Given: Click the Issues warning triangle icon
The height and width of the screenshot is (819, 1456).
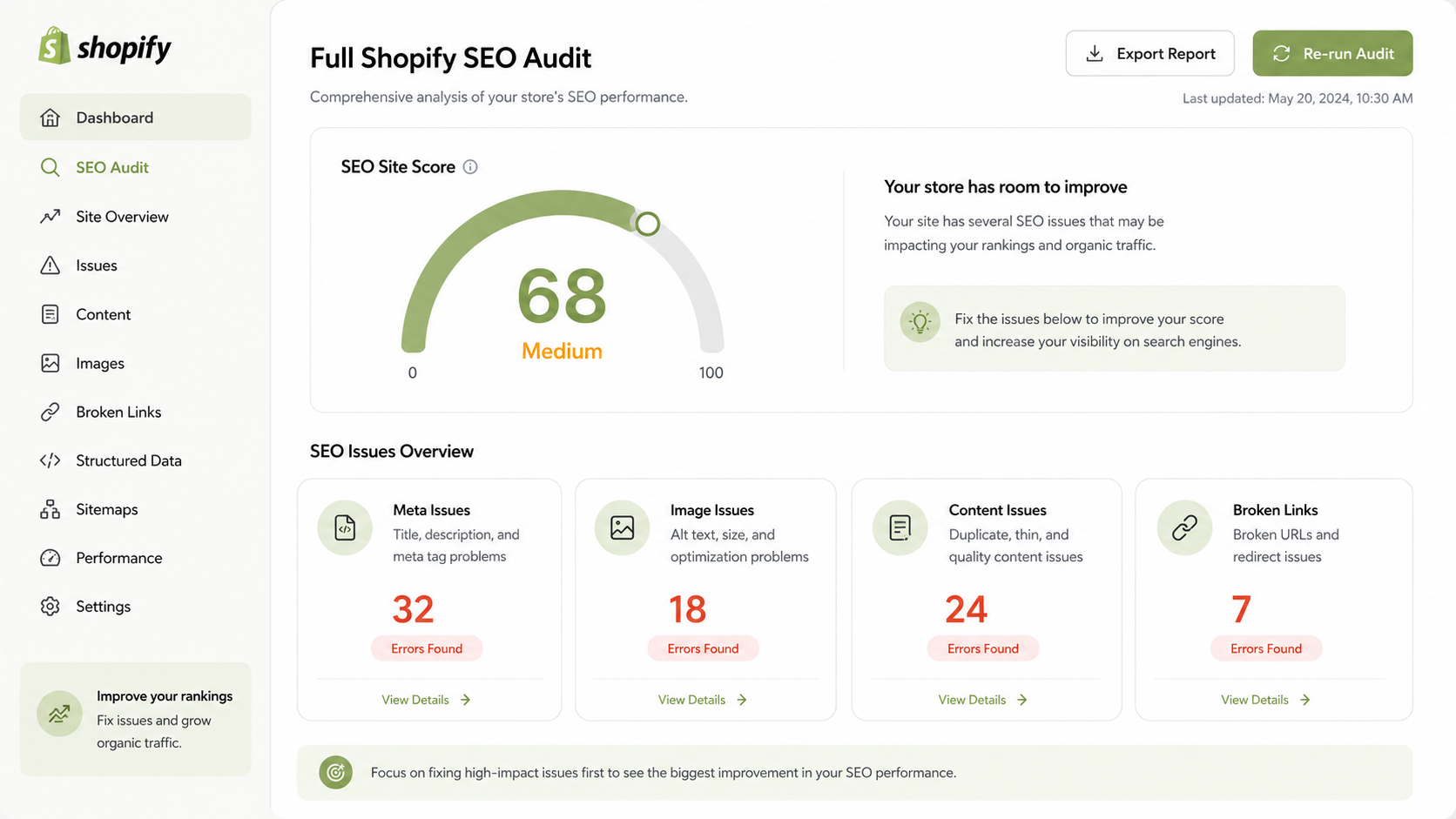Looking at the screenshot, I should pyautogui.click(x=51, y=265).
